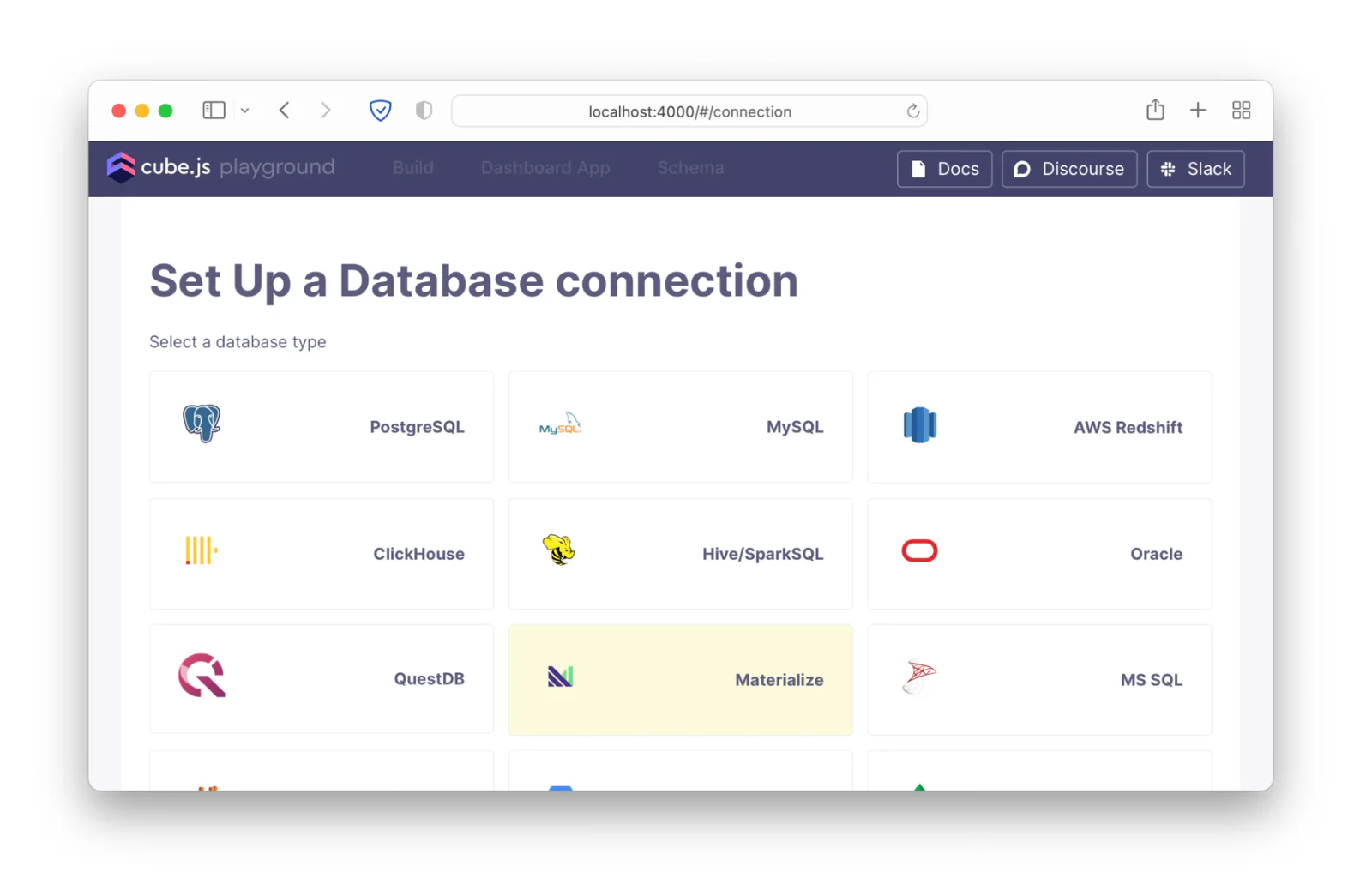1372x896 pixels.
Task: Click the Select a database type text
Action: tap(238, 342)
